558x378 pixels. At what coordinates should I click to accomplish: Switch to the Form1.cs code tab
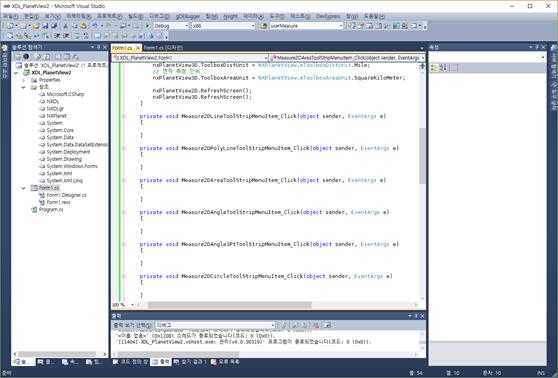122,47
